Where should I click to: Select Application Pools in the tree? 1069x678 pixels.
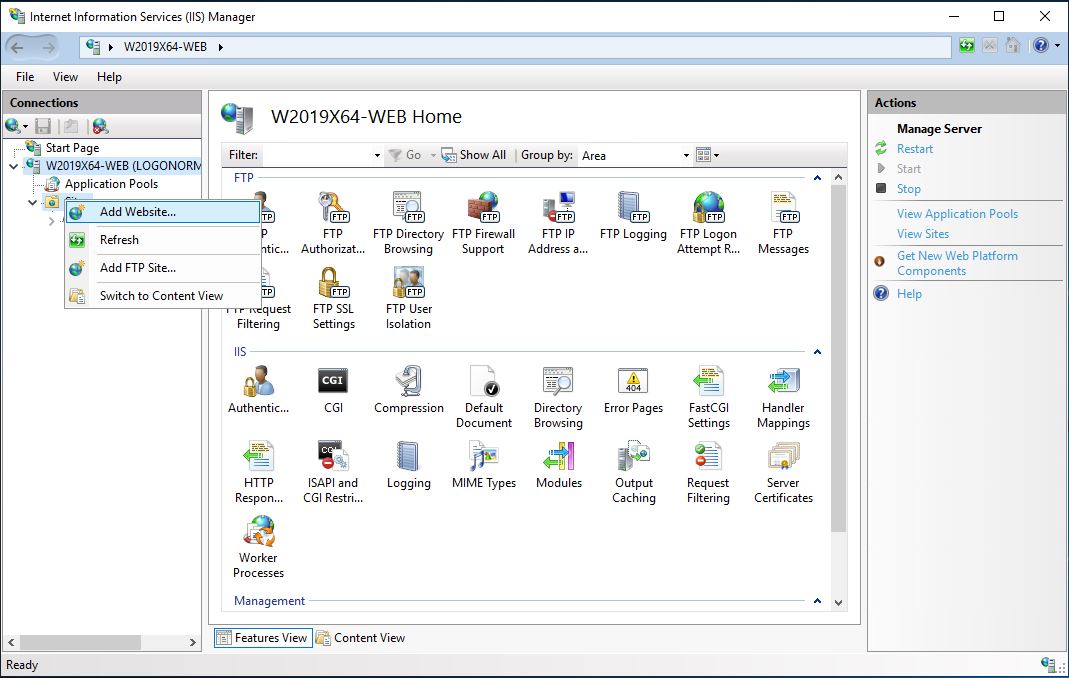(111, 184)
